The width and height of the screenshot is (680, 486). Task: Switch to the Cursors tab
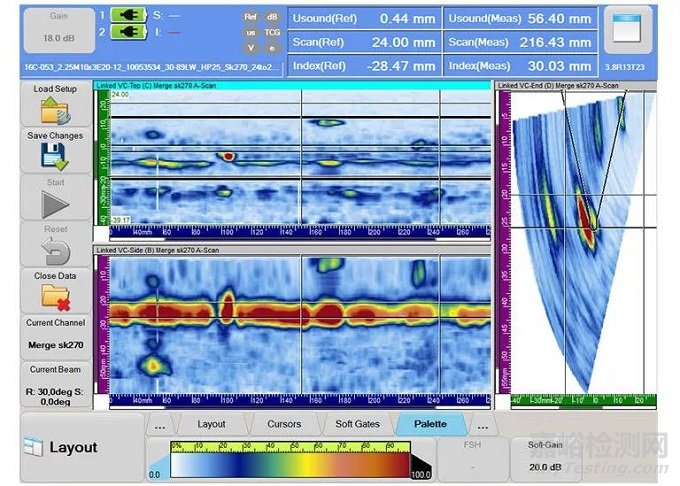click(x=284, y=424)
